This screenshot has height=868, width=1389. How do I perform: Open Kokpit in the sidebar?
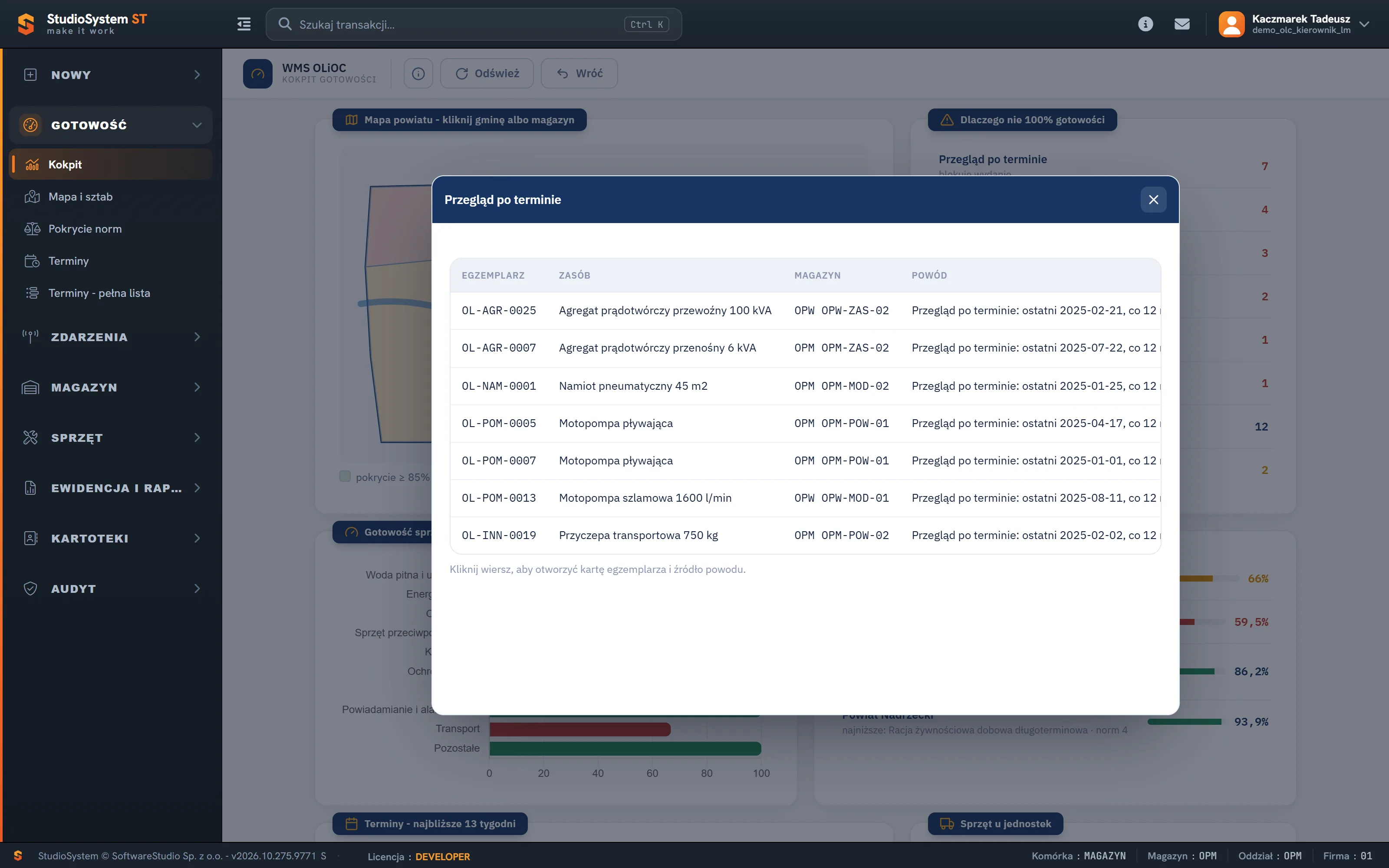(111, 165)
